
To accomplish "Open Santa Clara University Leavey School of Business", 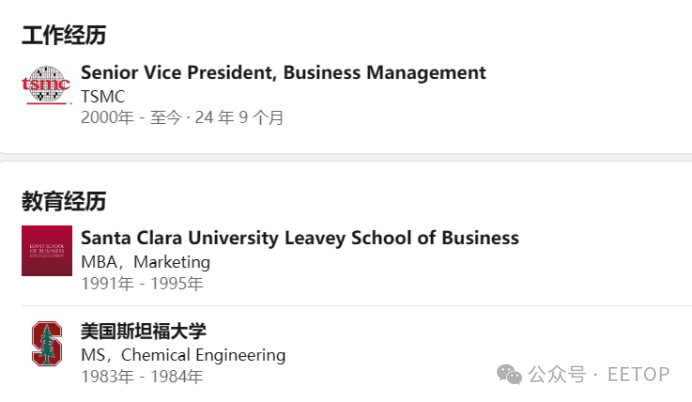I will 300,238.
